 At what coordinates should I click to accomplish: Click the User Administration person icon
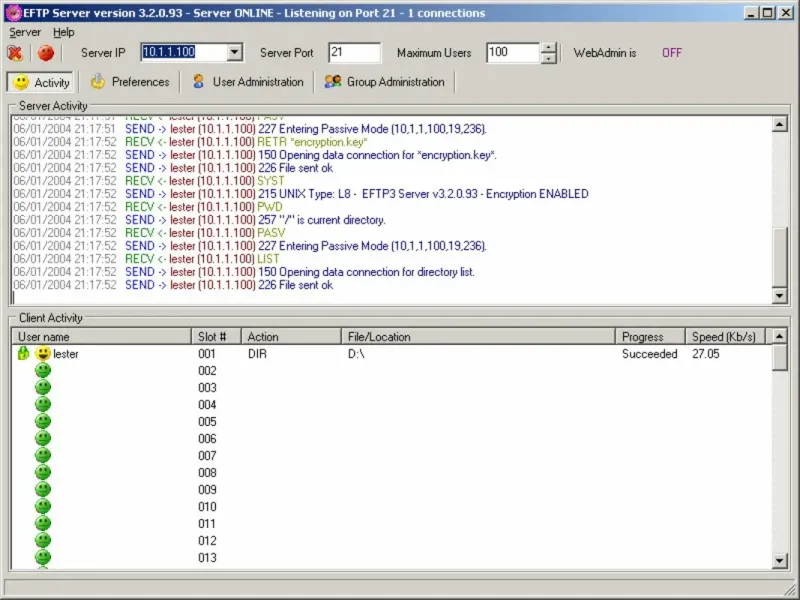198,82
